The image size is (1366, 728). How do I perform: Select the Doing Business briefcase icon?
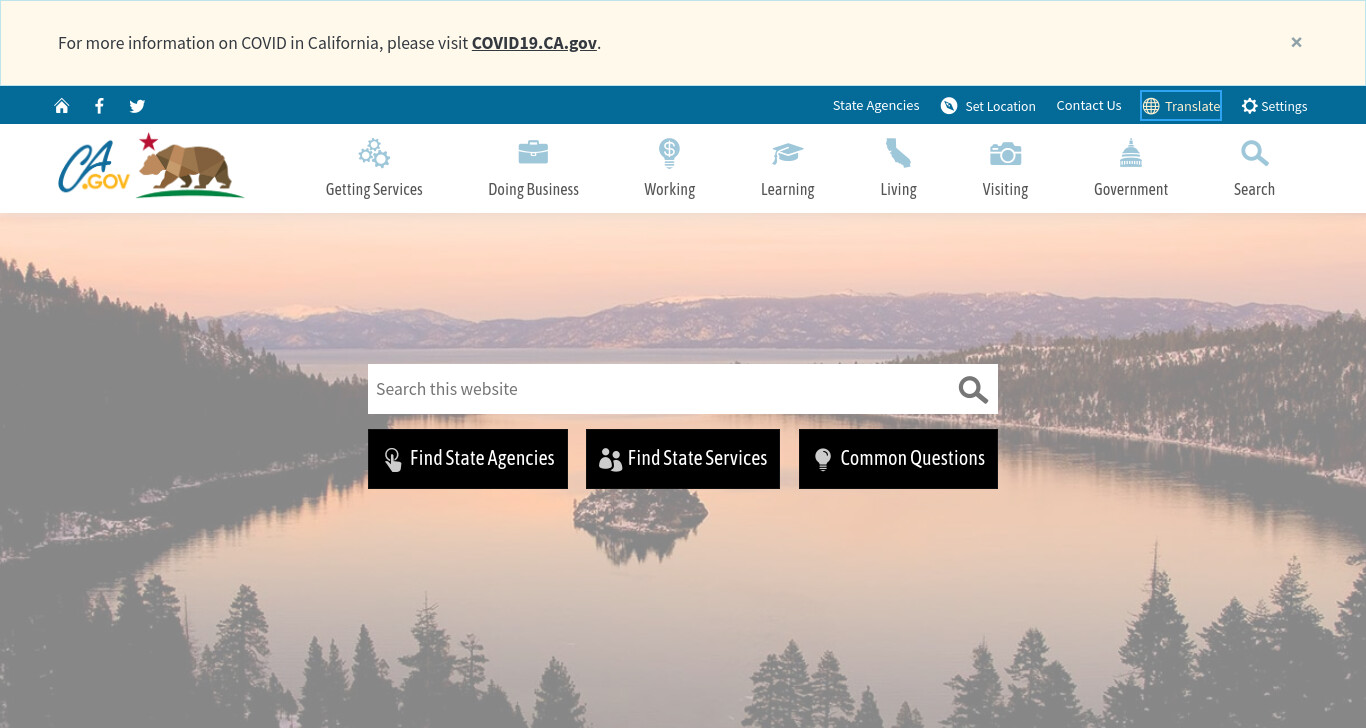pos(533,153)
